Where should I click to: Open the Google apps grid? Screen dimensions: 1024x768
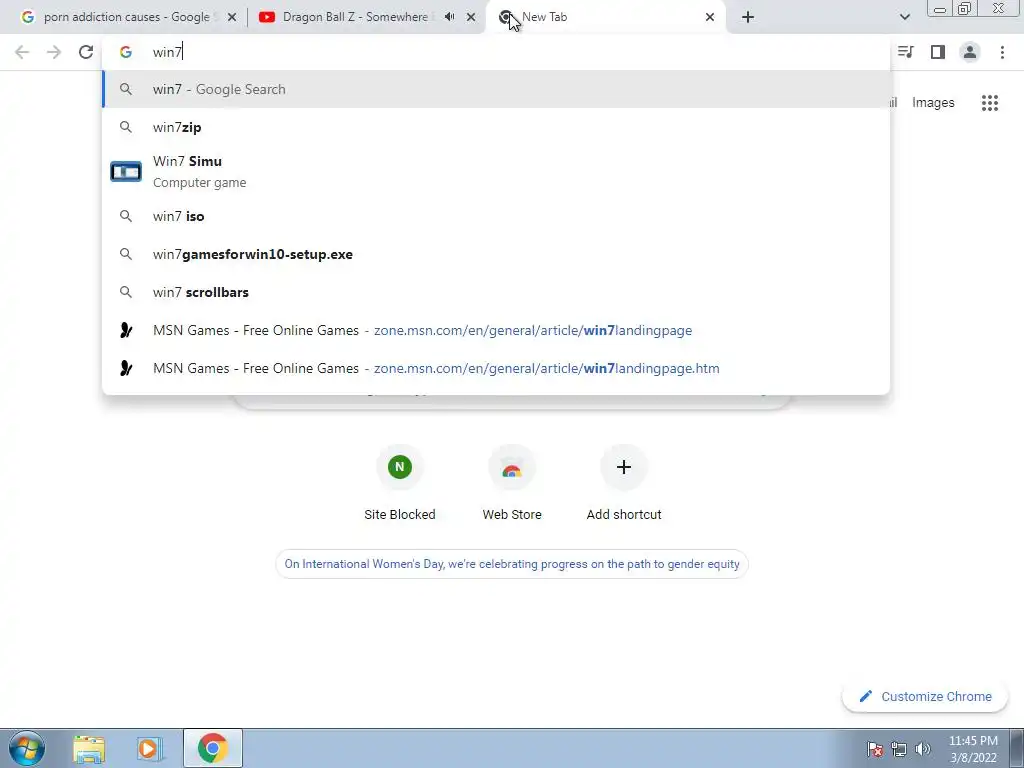(x=989, y=103)
